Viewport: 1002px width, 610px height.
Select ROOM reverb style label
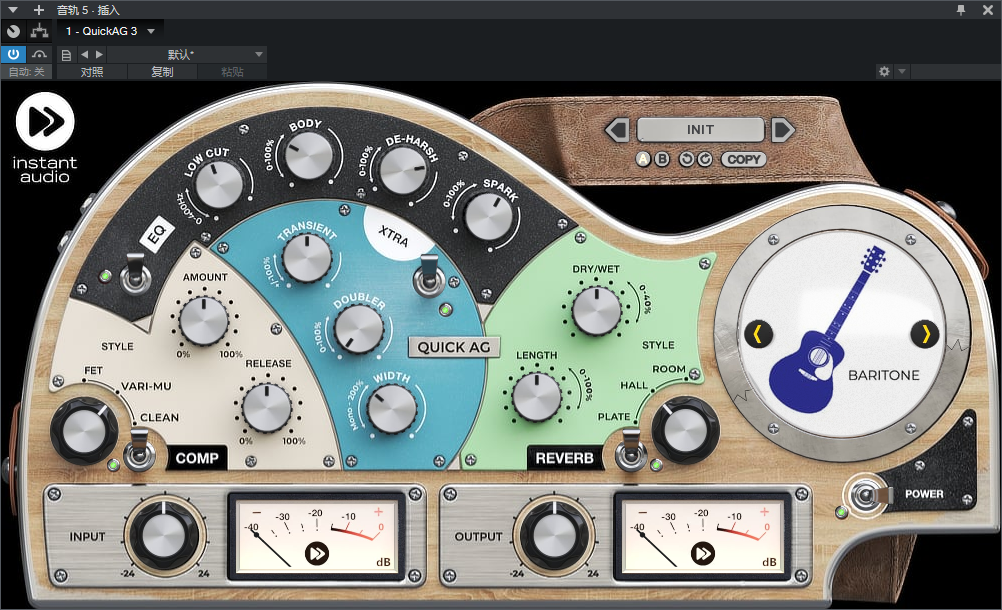click(668, 369)
